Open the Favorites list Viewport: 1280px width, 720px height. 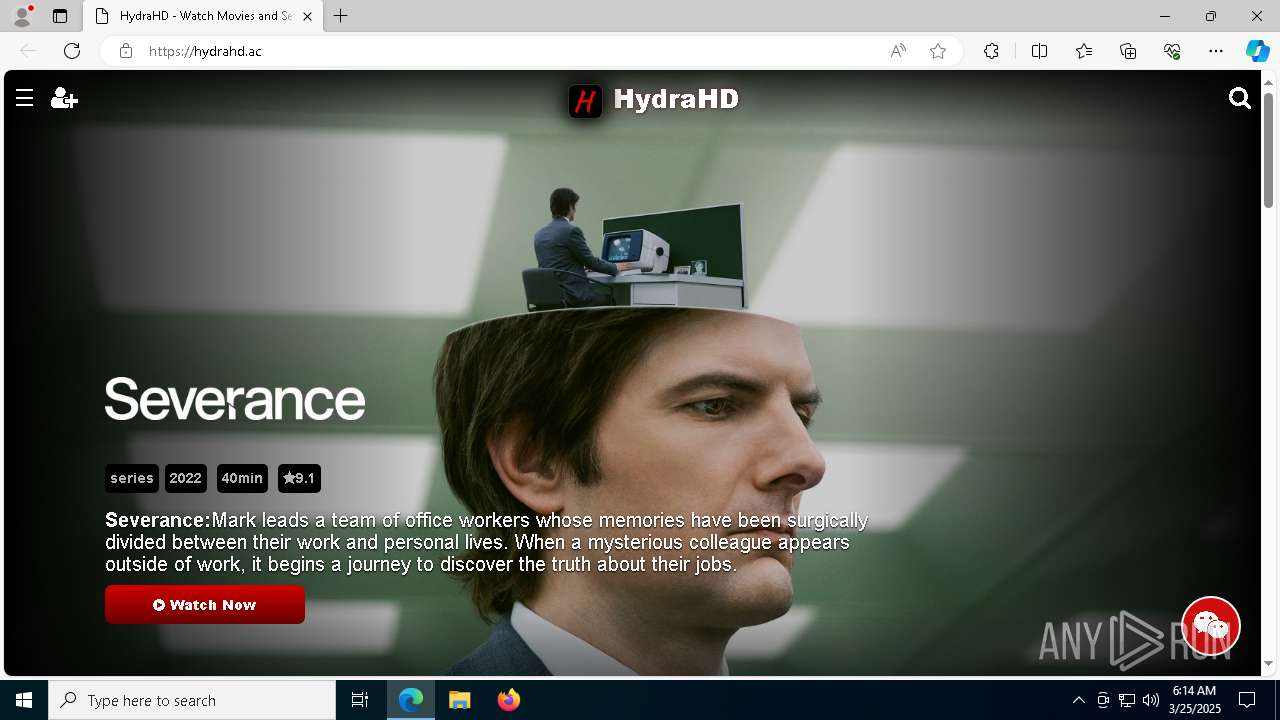[x=1084, y=51]
